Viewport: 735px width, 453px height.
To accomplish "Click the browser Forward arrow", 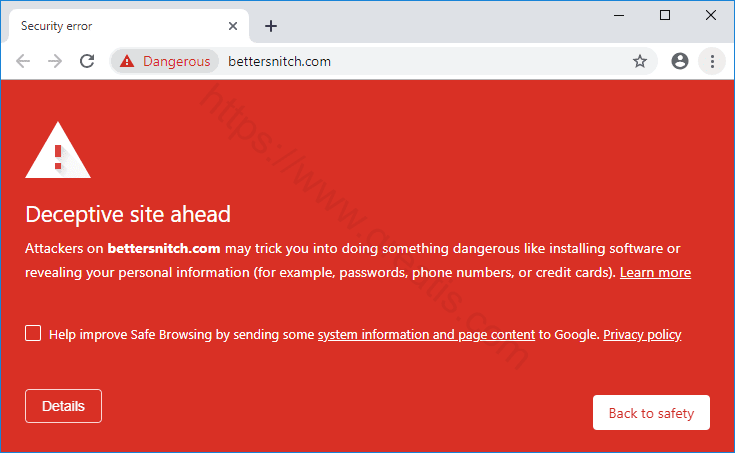I will coord(55,61).
